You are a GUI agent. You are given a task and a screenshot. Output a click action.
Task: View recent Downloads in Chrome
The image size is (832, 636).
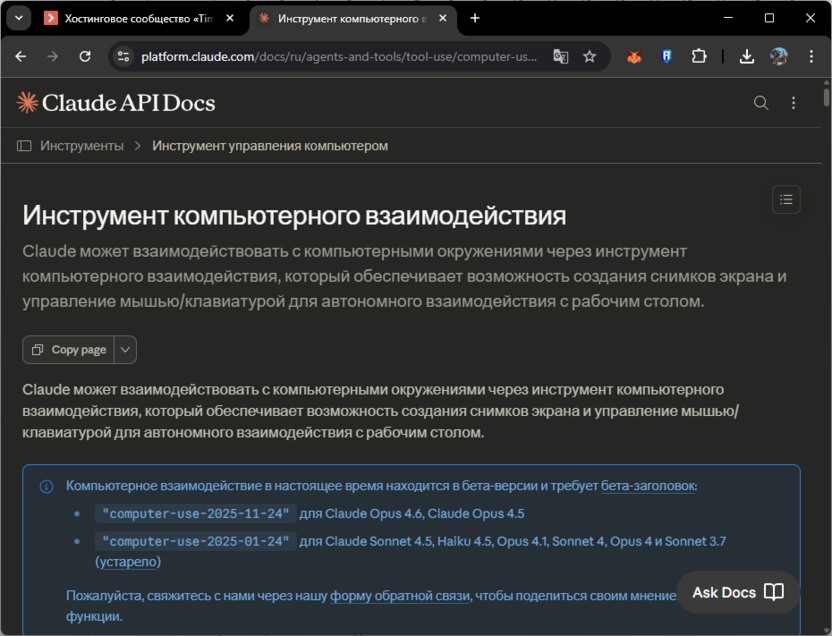(x=746, y=57)
